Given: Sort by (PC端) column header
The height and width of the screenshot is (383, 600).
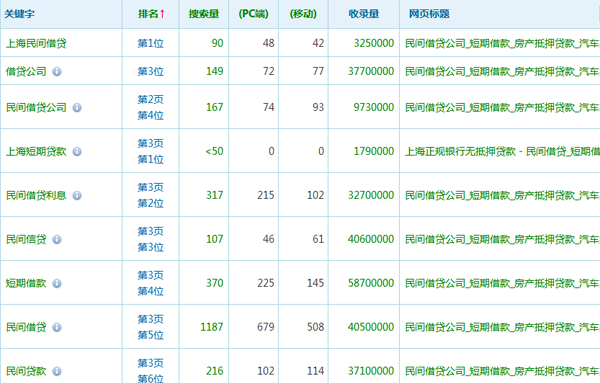Looking at the screenshot, I should click(x=253, y=14).
